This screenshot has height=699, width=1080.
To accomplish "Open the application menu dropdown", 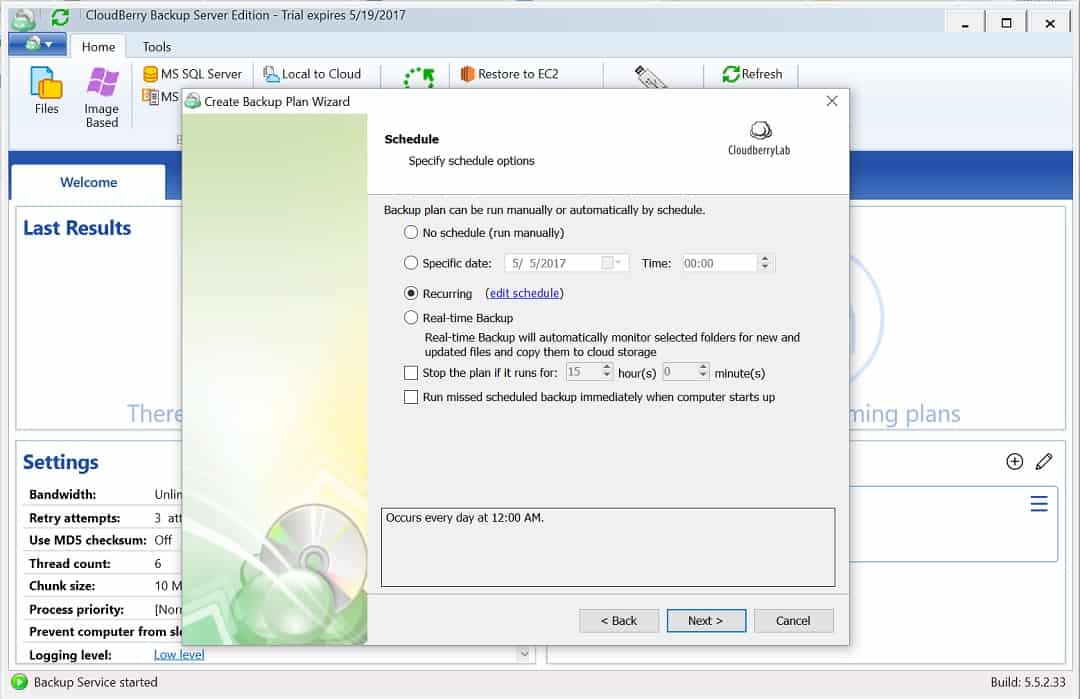I will pyautogui.click(x=38, y=45).
